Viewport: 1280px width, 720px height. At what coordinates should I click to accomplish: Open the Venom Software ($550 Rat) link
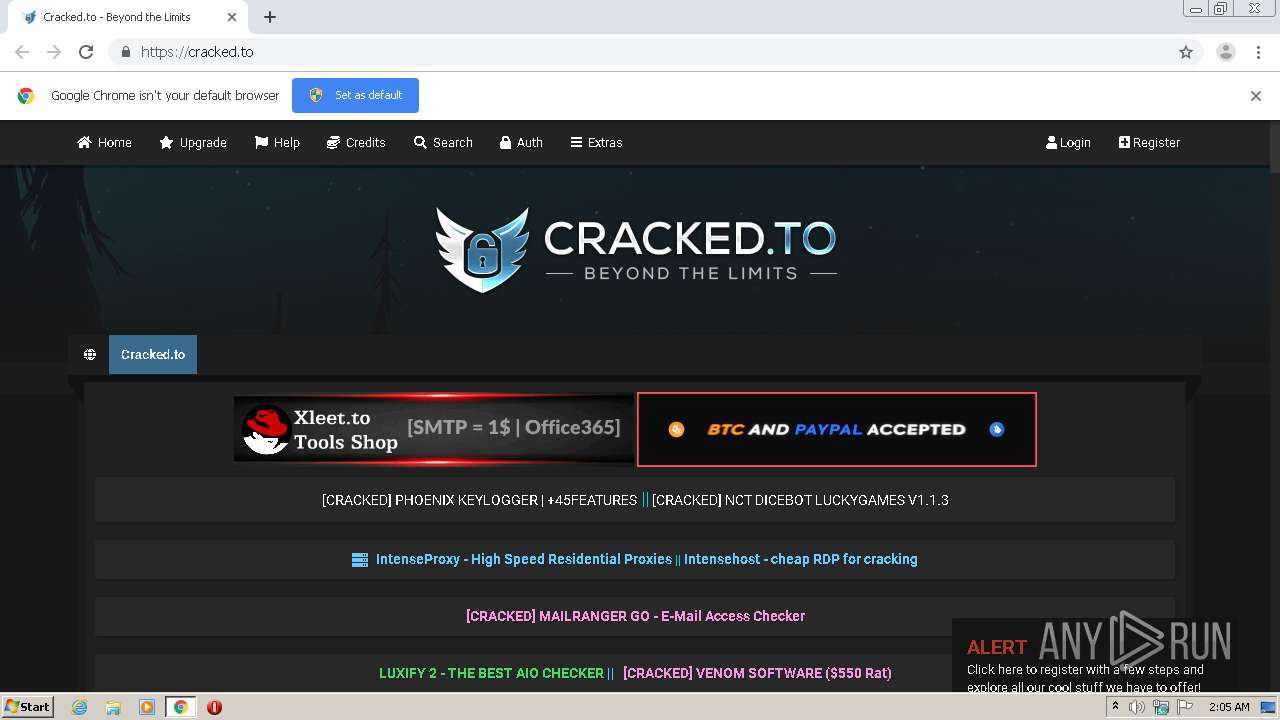[x=757, y=673]
